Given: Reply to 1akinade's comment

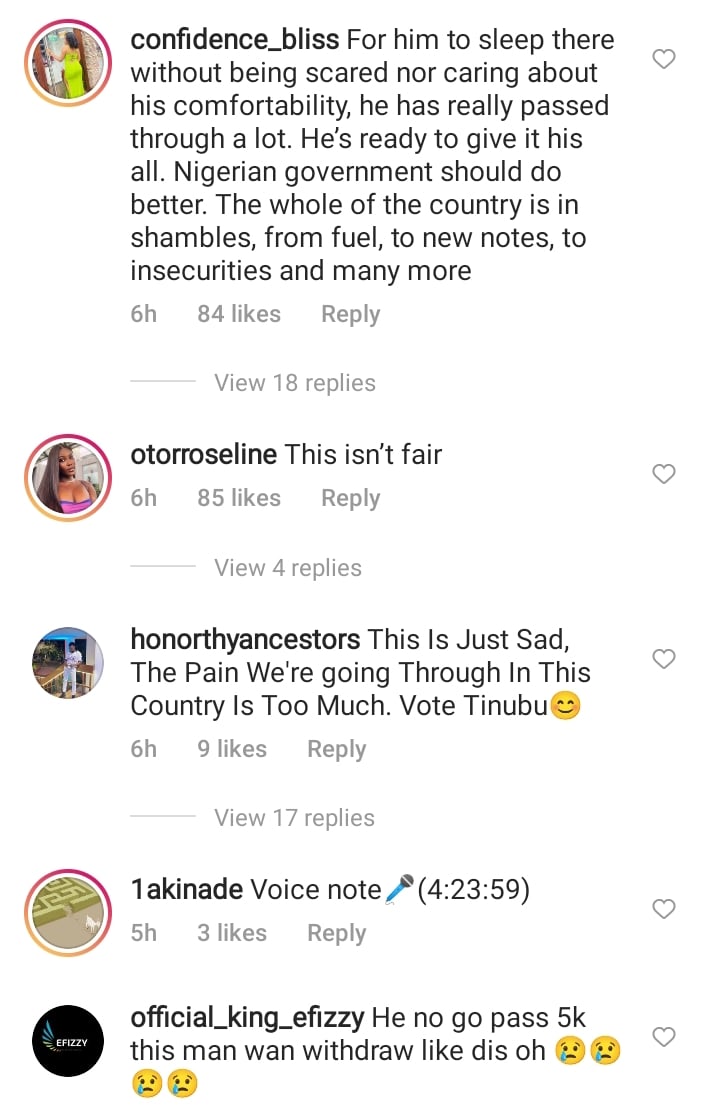Looking at the screenshot, I should [336, 933].
